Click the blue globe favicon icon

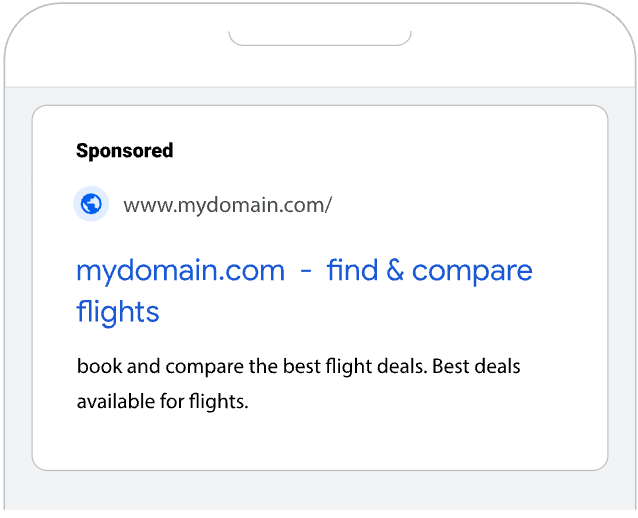[91, 205]
